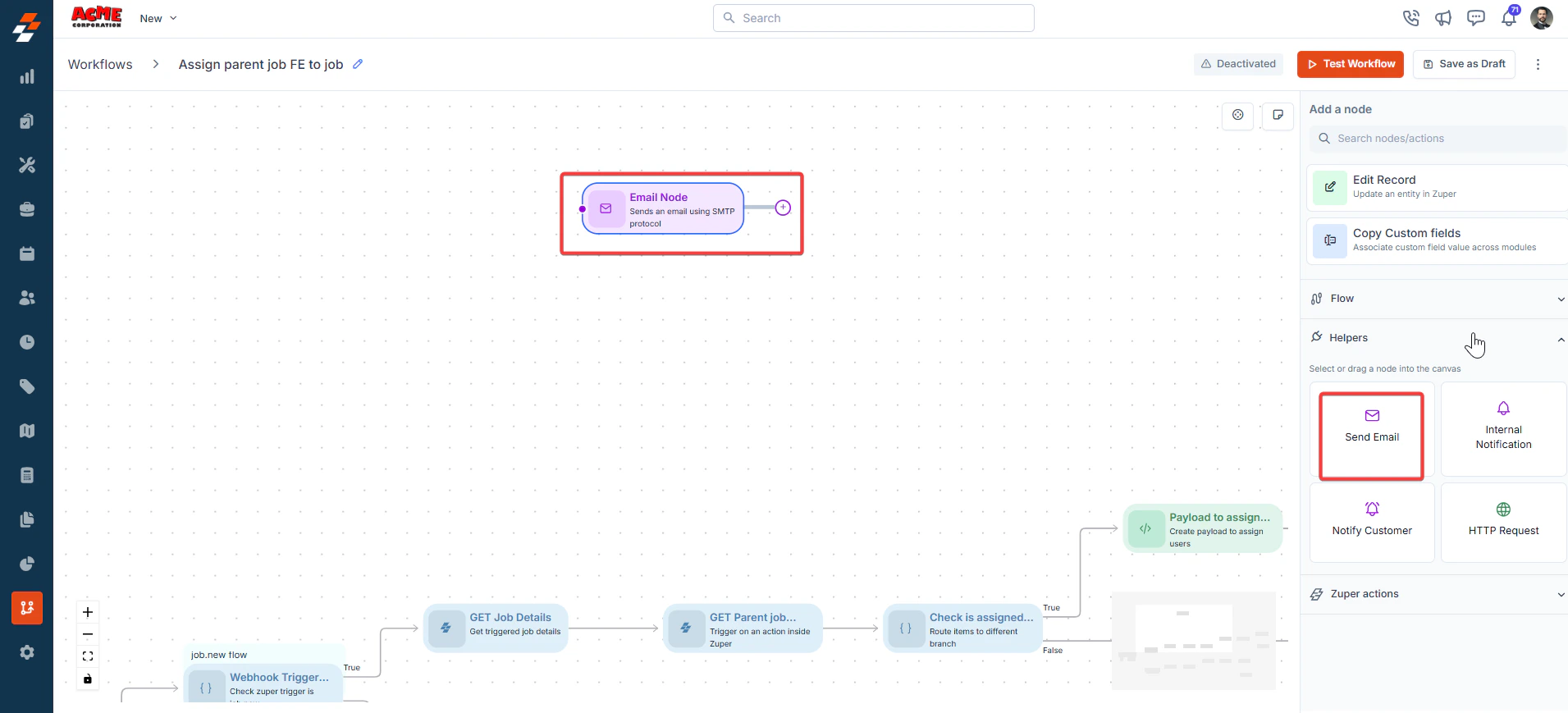Focus the top Search field
Screen dimensions: 1568x713
873,18
